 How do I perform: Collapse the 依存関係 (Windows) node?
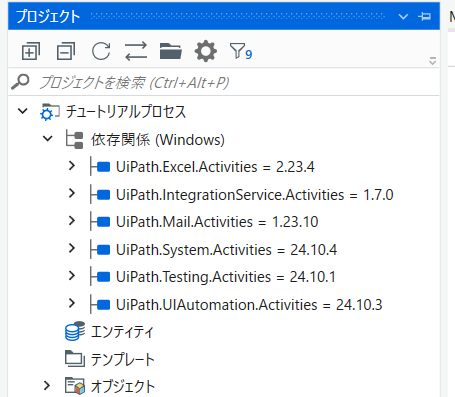point(48,139)
